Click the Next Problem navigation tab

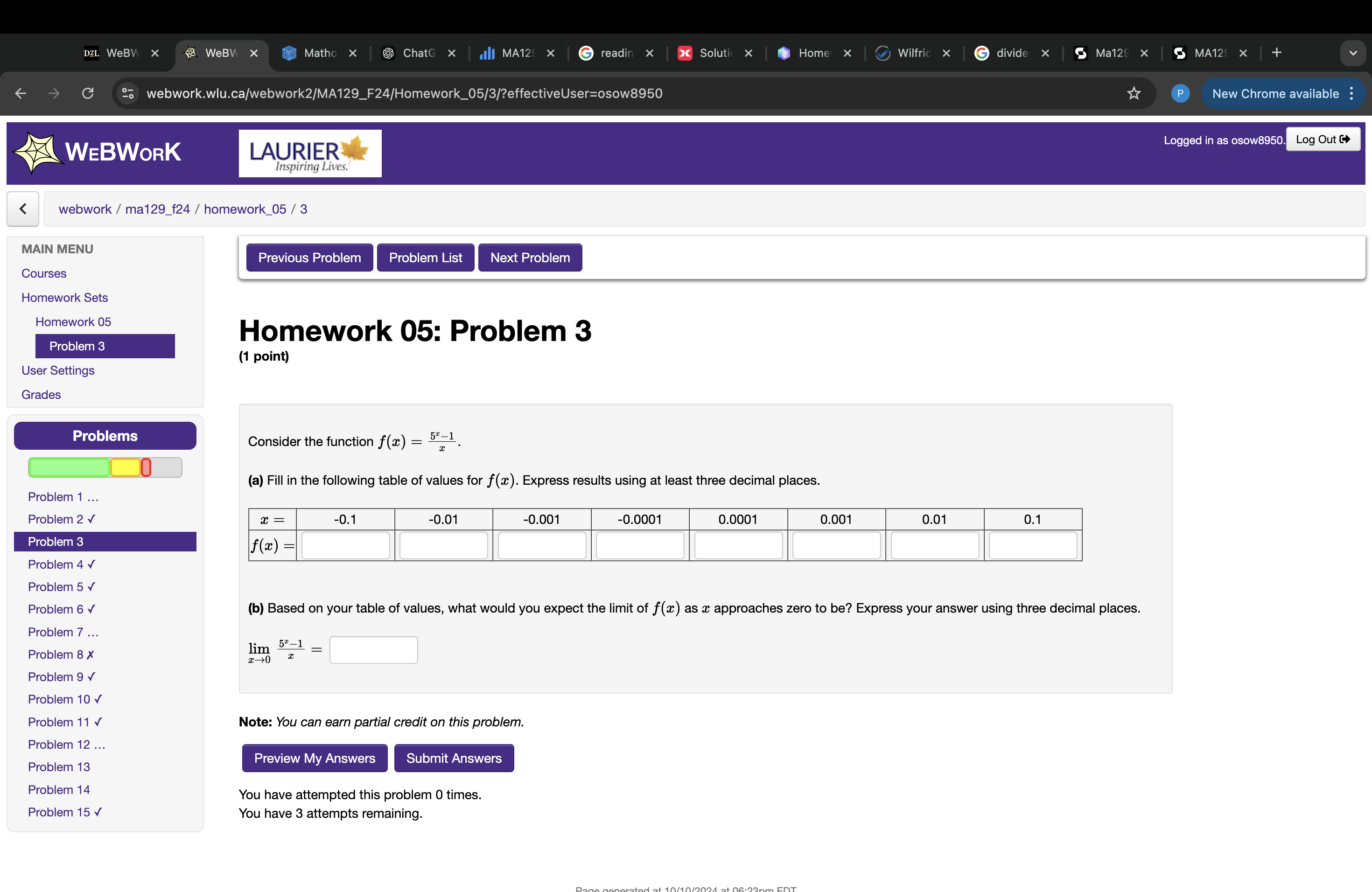530,258
